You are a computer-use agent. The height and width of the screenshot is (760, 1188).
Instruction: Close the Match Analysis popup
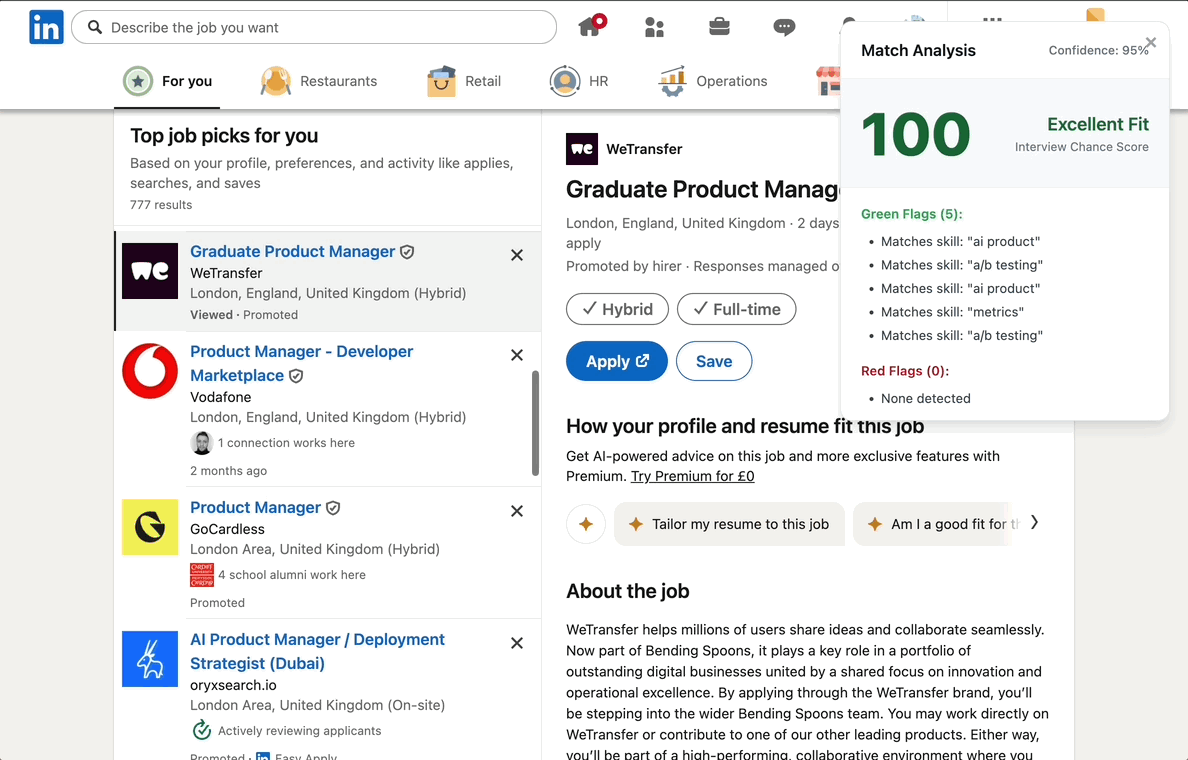click(1151, 42)
